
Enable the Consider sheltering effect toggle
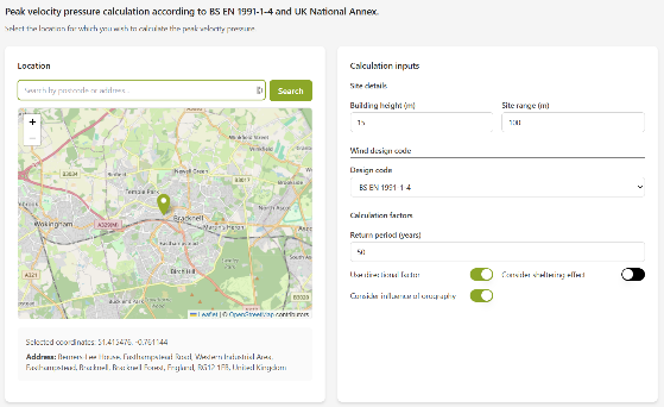click(x=632, y=274)
